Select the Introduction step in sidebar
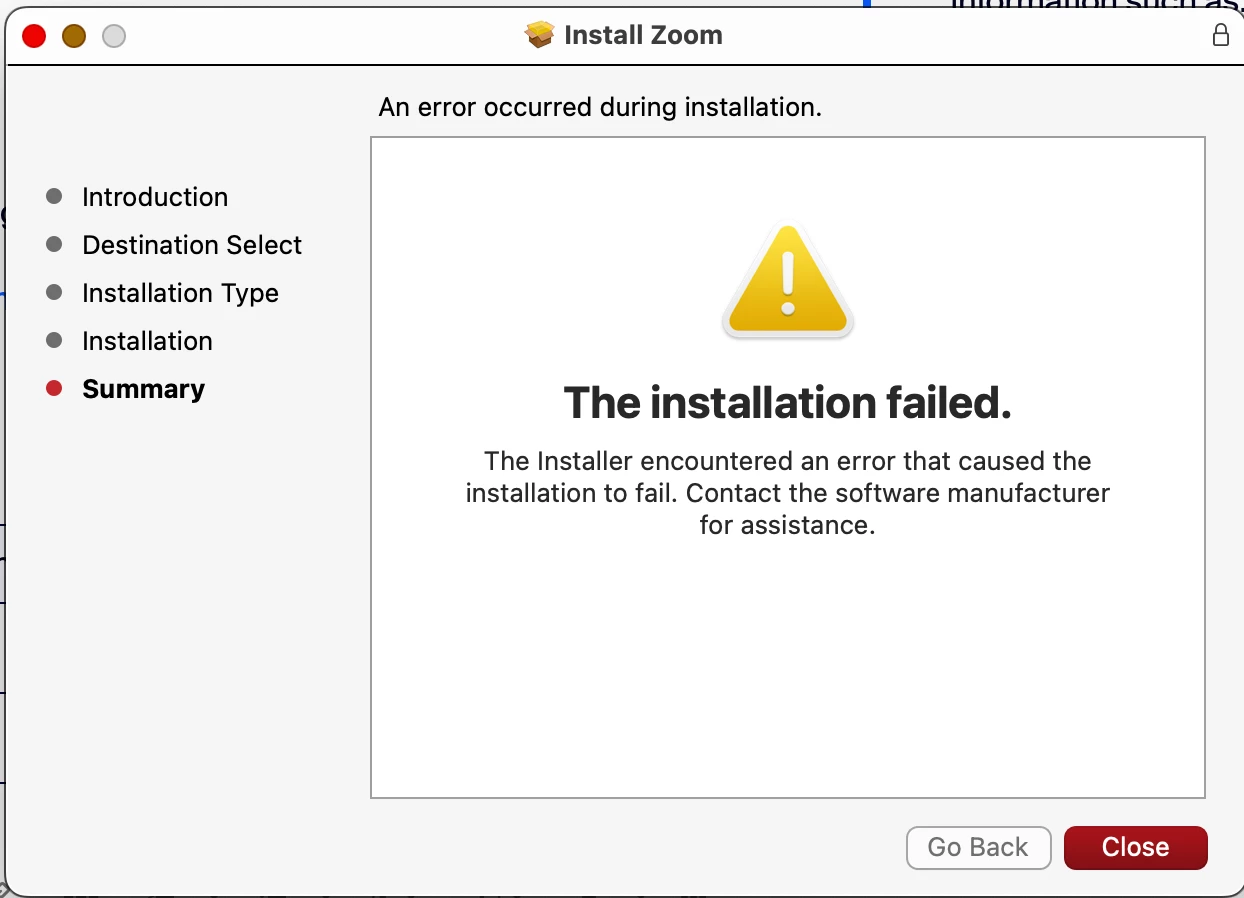 155,197
